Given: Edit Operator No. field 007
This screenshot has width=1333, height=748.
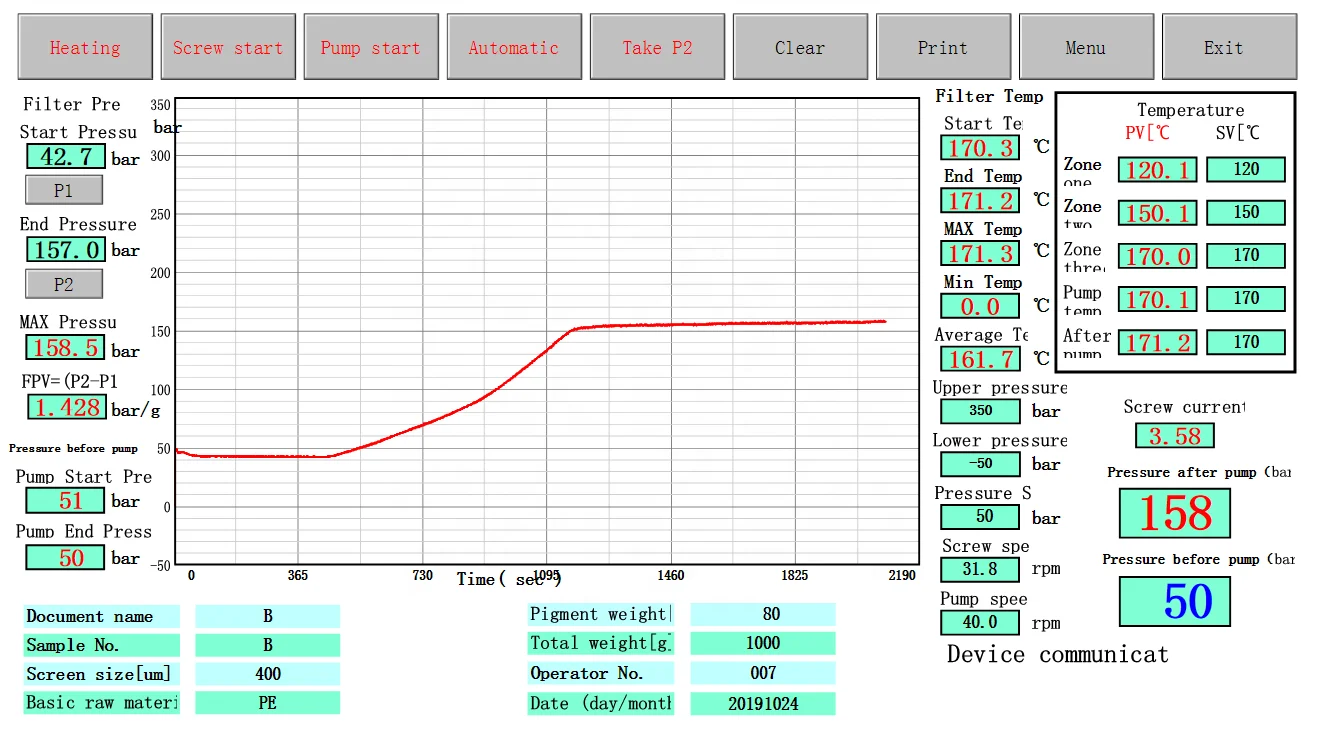Looking at the screenshot, I should 763,673.
